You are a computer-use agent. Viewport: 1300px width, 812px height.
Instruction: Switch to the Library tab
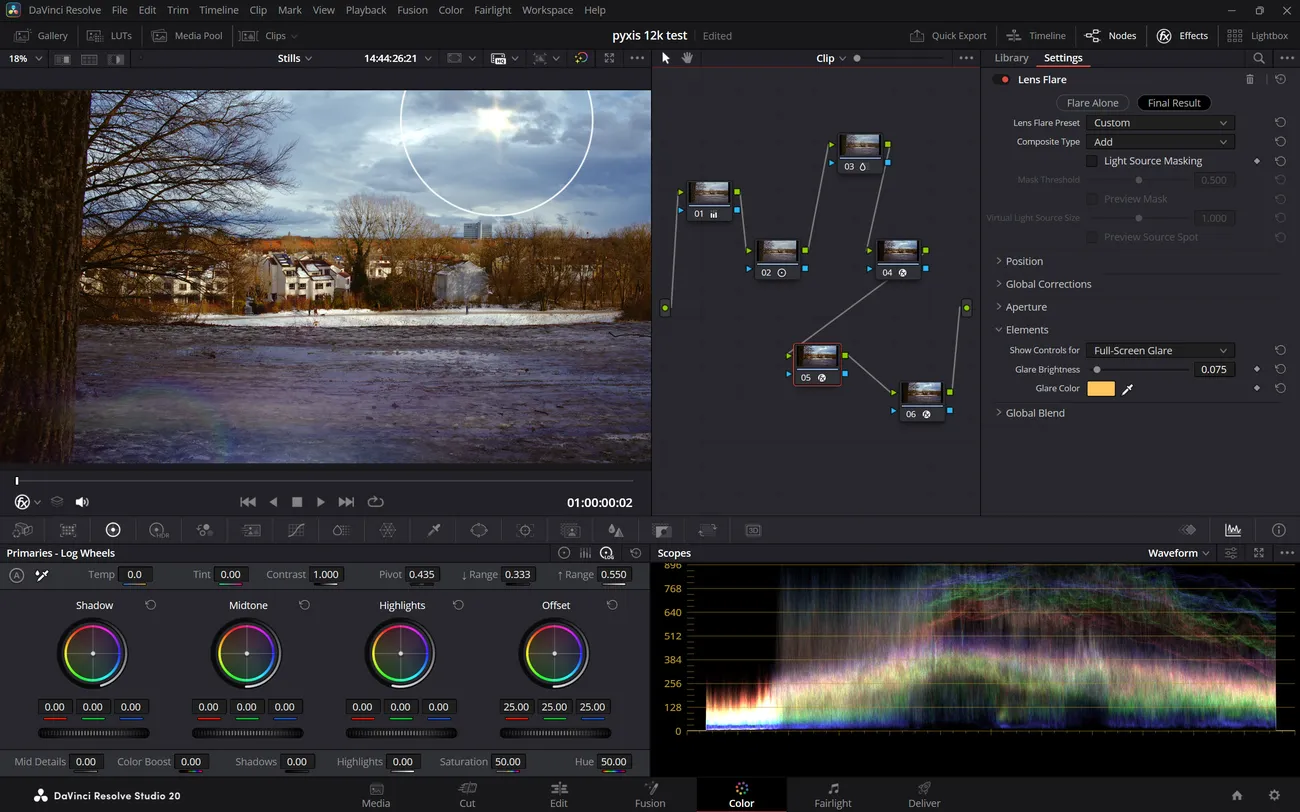coord(1011,58)
